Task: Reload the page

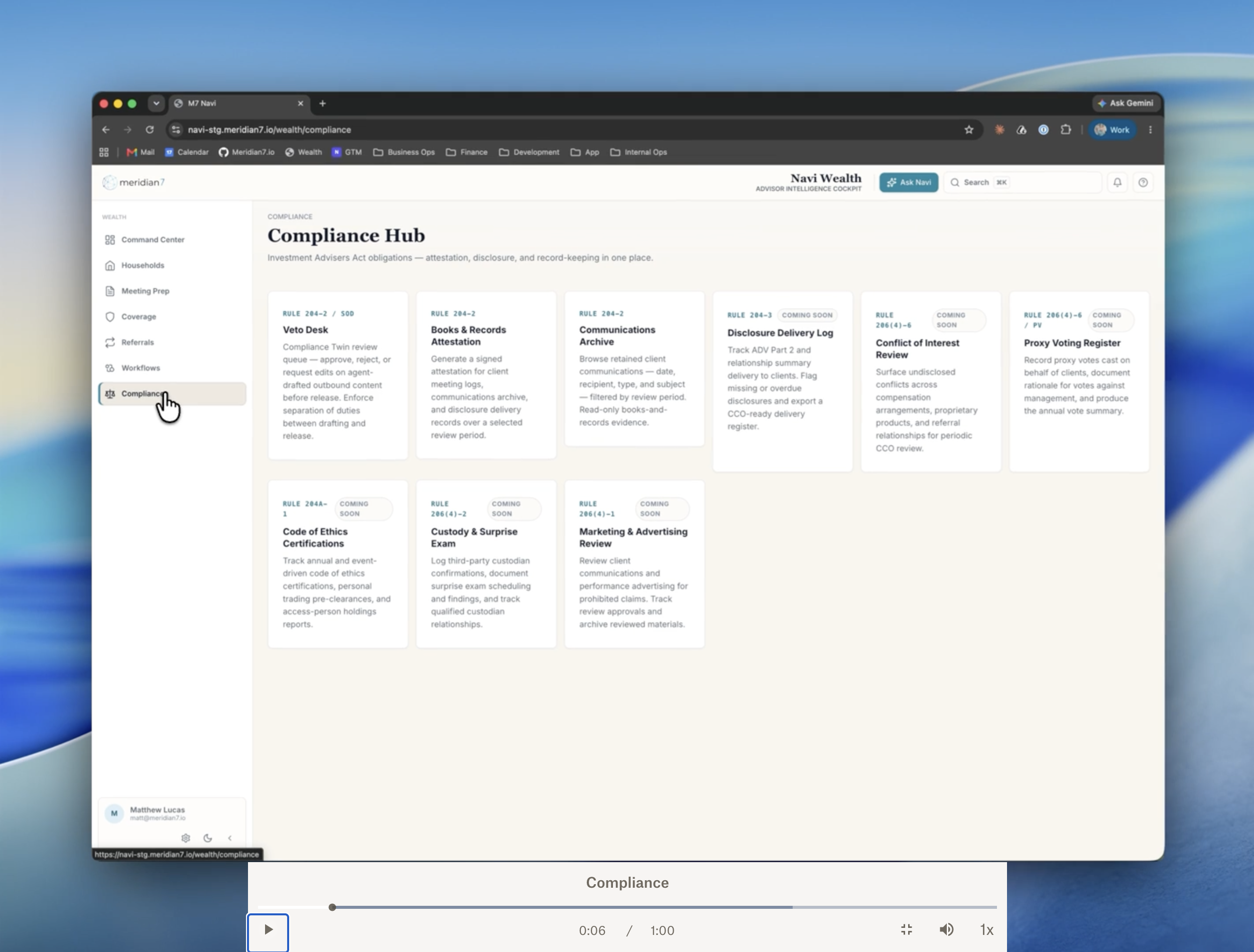Action: [150, 130]
